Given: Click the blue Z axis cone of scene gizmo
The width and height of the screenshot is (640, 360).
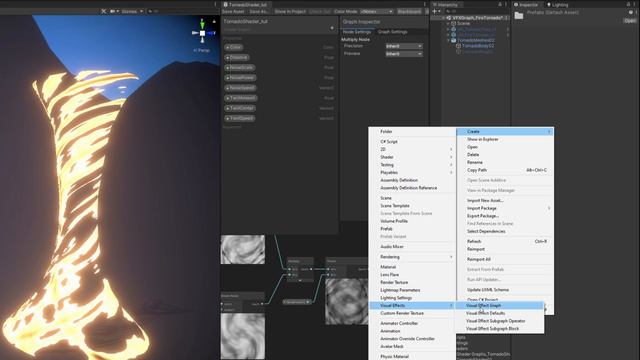Looking at the screenshot, I should 212,33.
